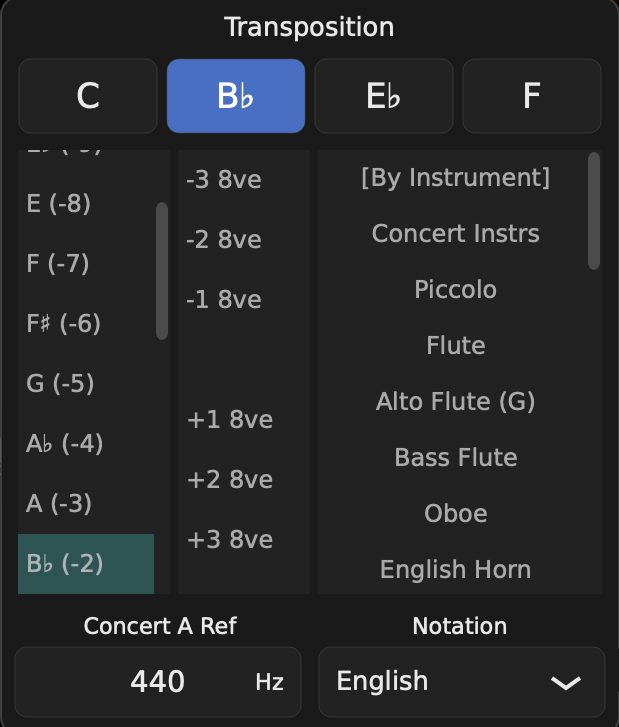619x727 pixels.
Task: Pick the -2 8ve octave shift
Action: click(244, 239)
